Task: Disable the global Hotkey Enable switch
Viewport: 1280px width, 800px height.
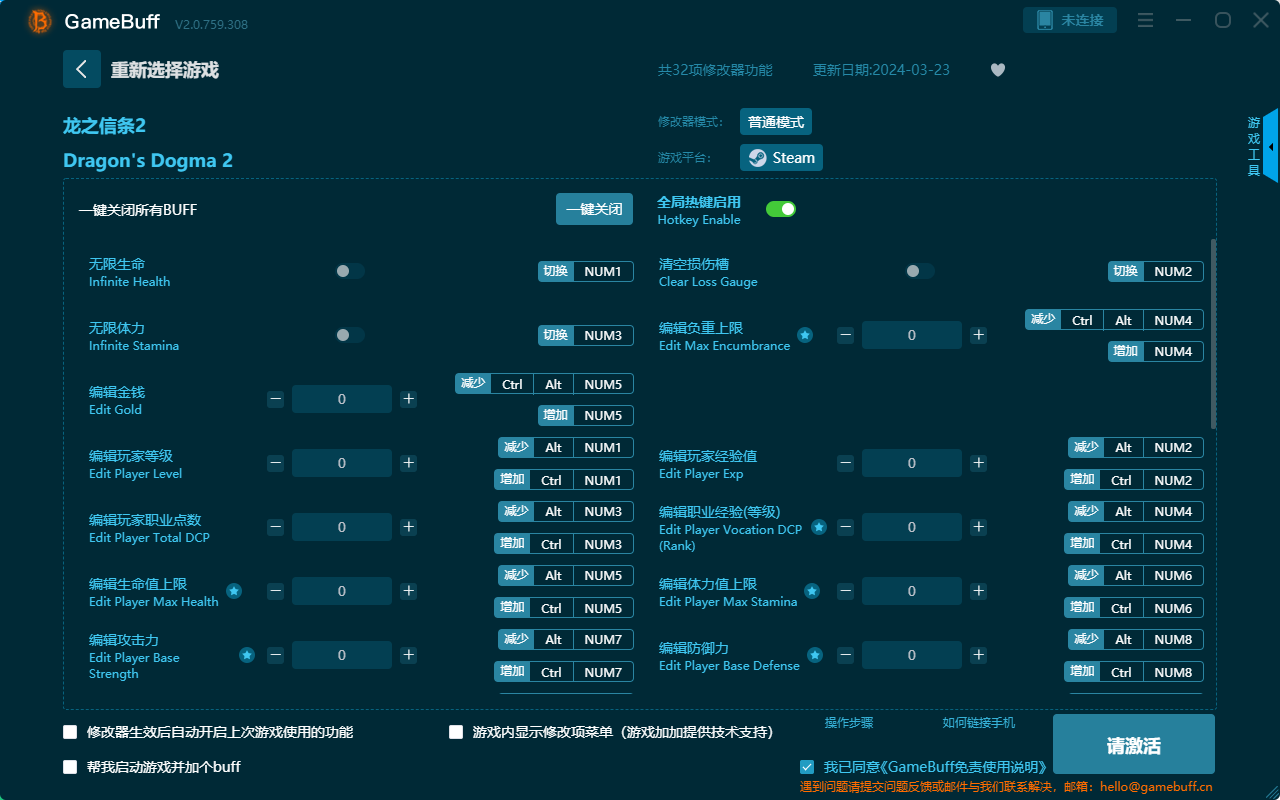Action: click(x=781, y=209)
